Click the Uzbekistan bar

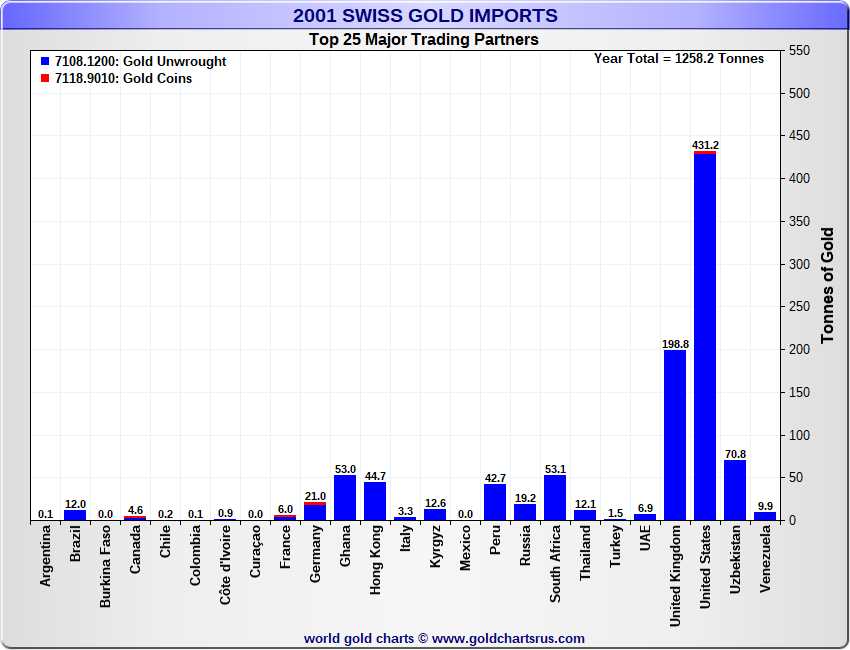click(x=735, y=490)
